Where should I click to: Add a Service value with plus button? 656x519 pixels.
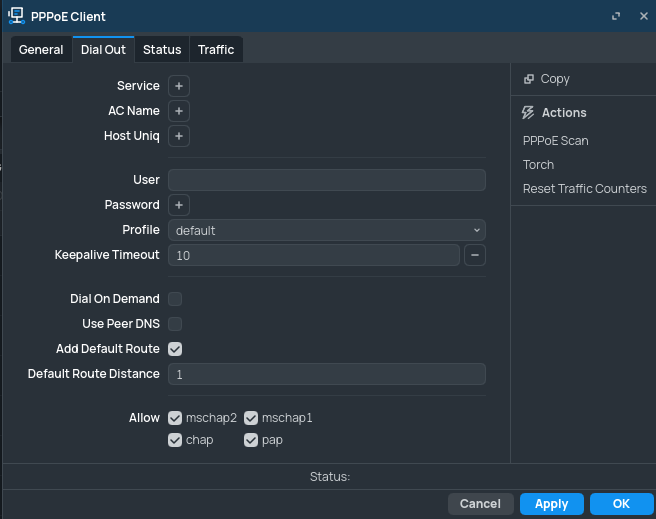pyautogui.click(x=179, y=86)
